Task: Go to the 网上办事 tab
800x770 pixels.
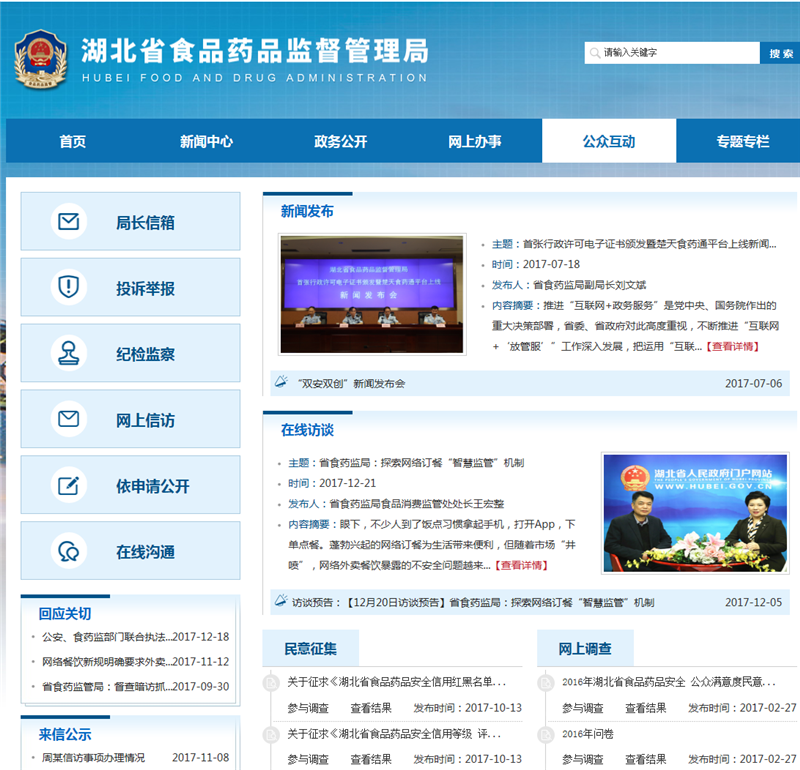Action: [474, 142]
